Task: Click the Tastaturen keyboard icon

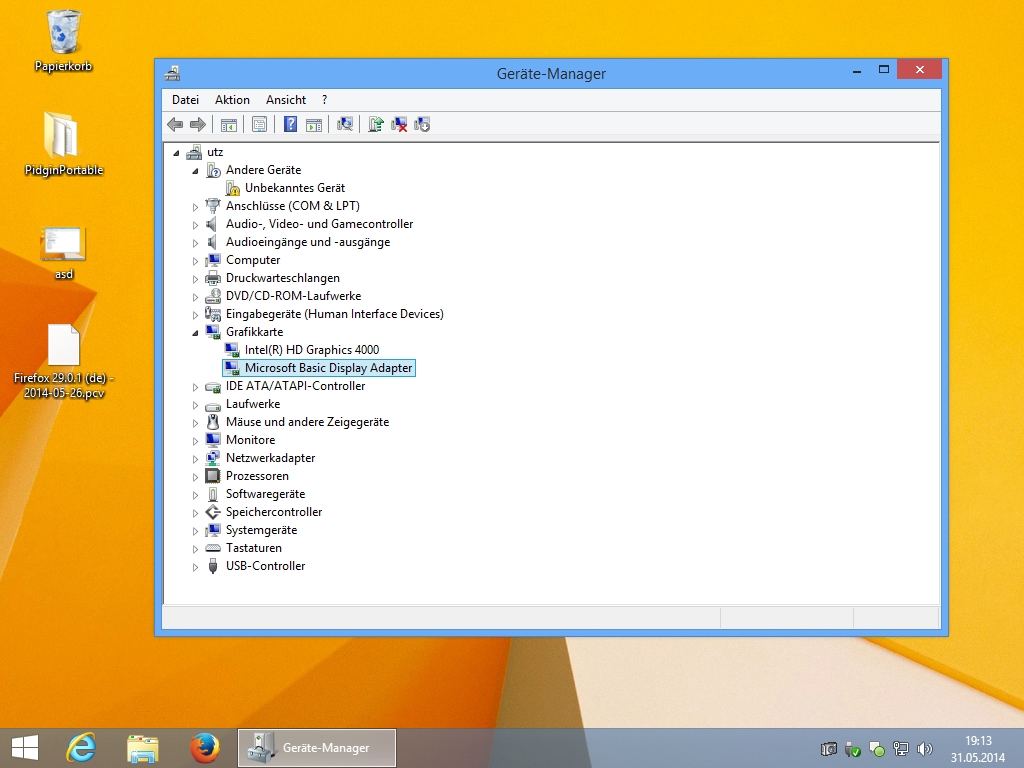Action: (x=213, y=548)
